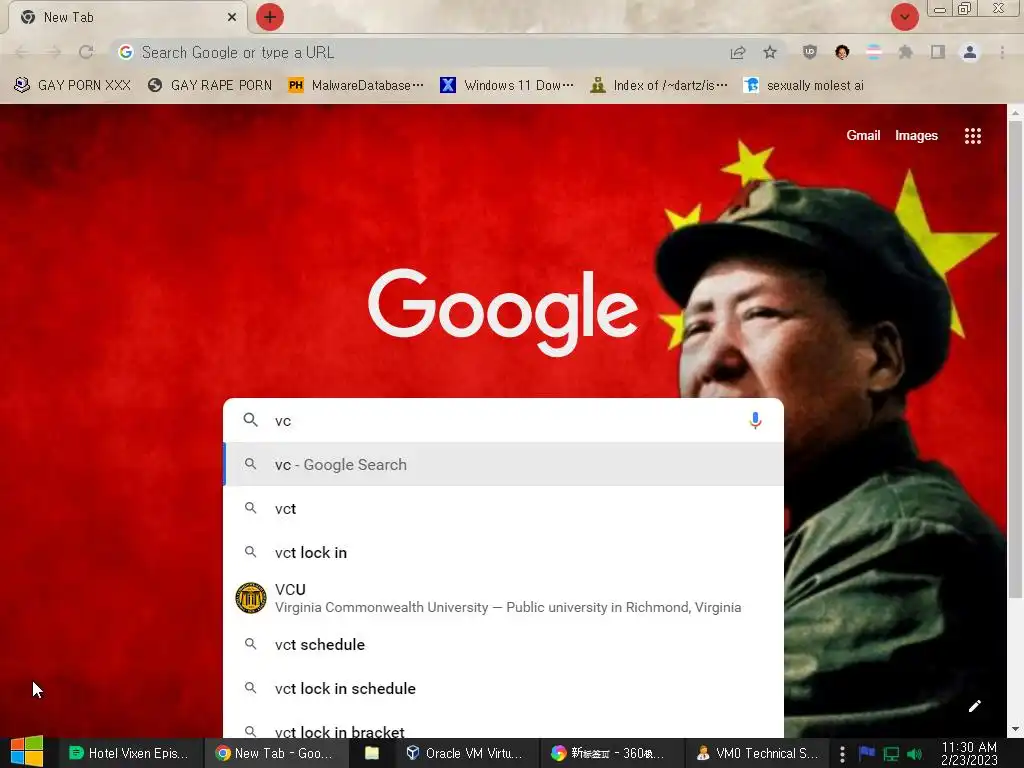Open the Index of /~dartz/is bookmark
1024x768 pixels.
(x=659, y=85)
